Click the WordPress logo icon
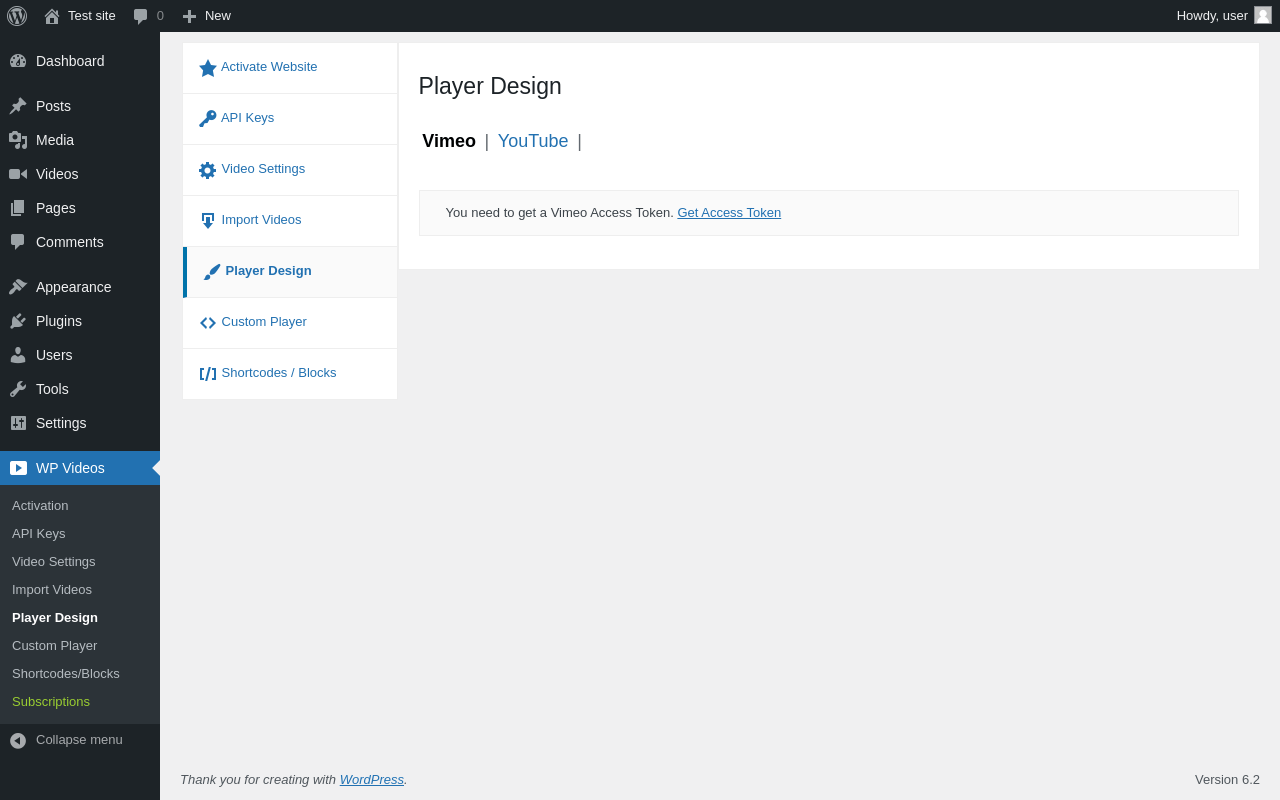The width and height of the screenshot is (1280, 800). (17, 16)
